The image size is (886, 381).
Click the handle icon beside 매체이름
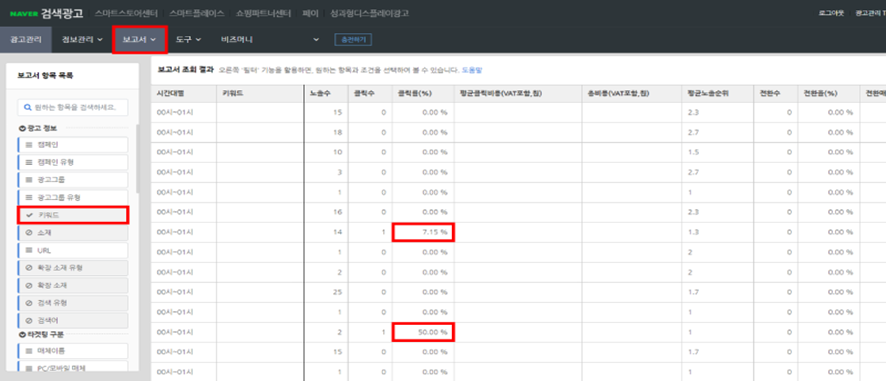(x=29, y=351)
